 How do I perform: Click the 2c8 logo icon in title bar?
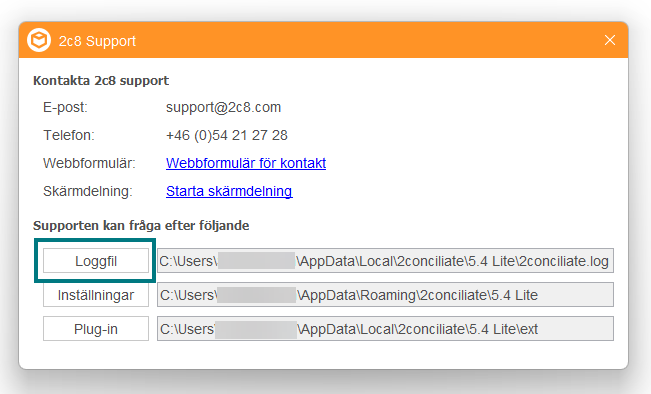(39, 40)
